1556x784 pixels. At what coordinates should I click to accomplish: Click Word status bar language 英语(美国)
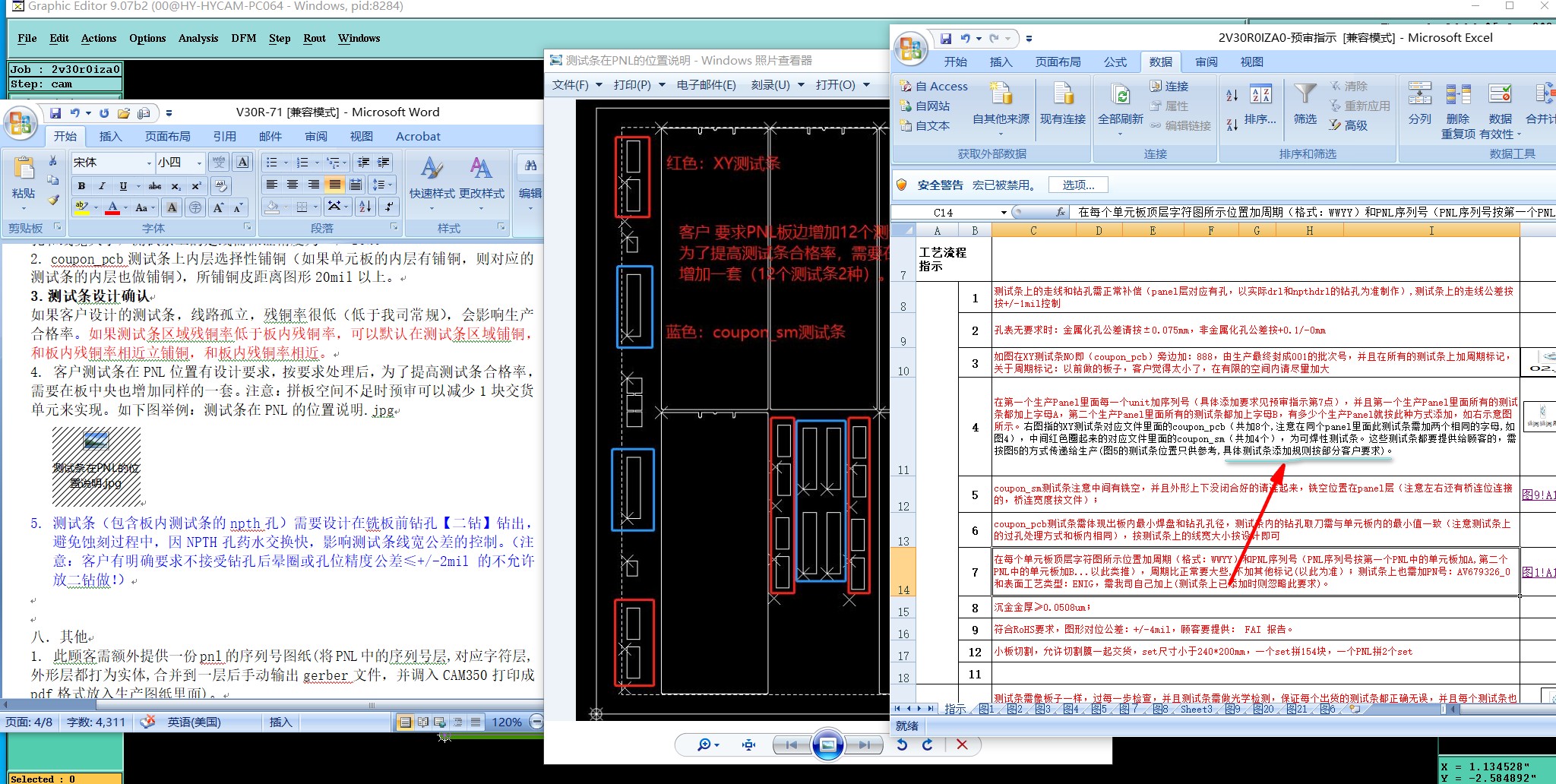point(194,722)
